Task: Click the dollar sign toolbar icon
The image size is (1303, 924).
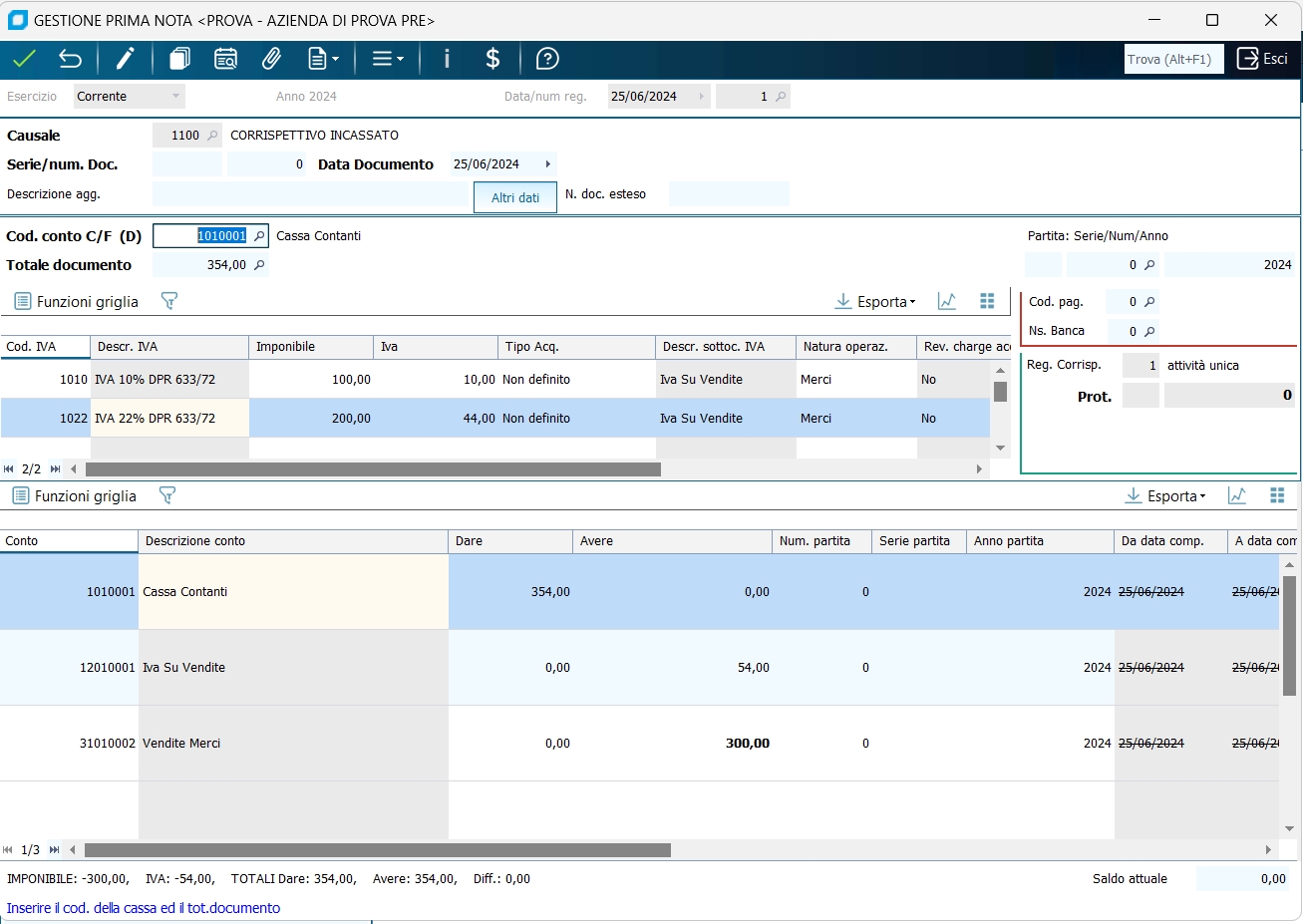Action: click(x=492, y=59)
